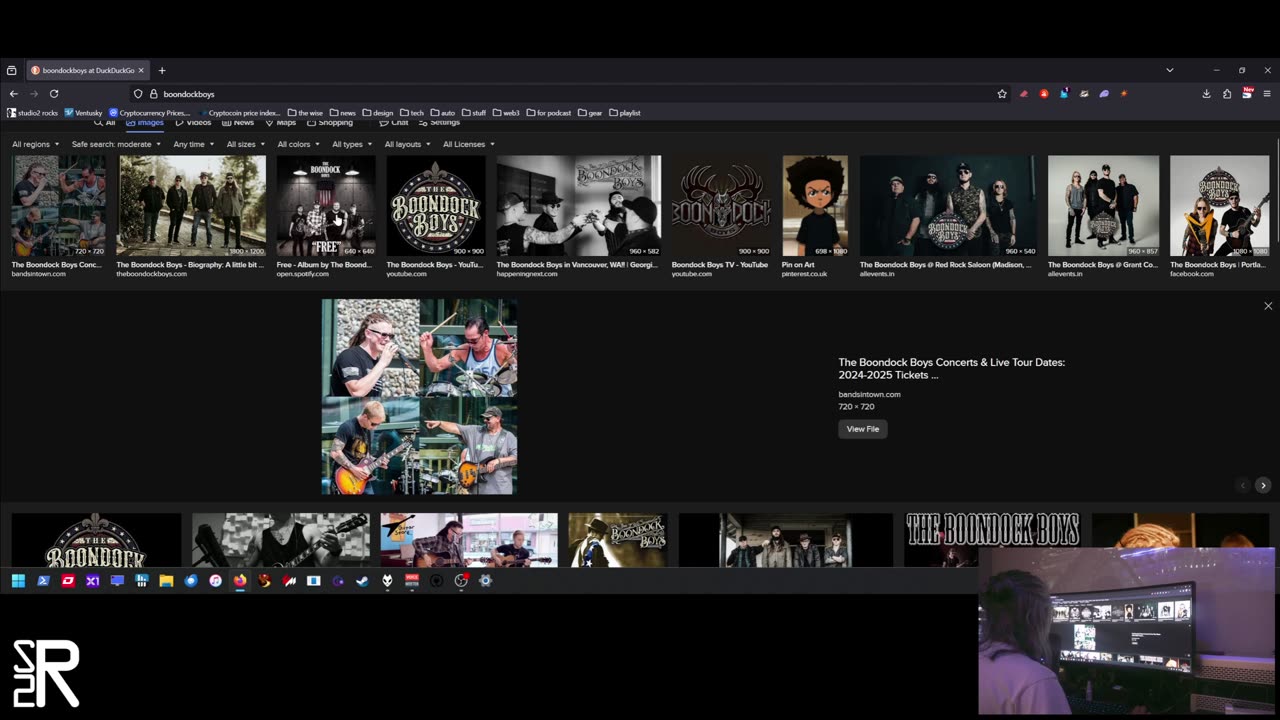This screenshot has height=720, width=1280.
Task: Open the Cryptocurrency Prices bookmark
Action: pos(150,113)
